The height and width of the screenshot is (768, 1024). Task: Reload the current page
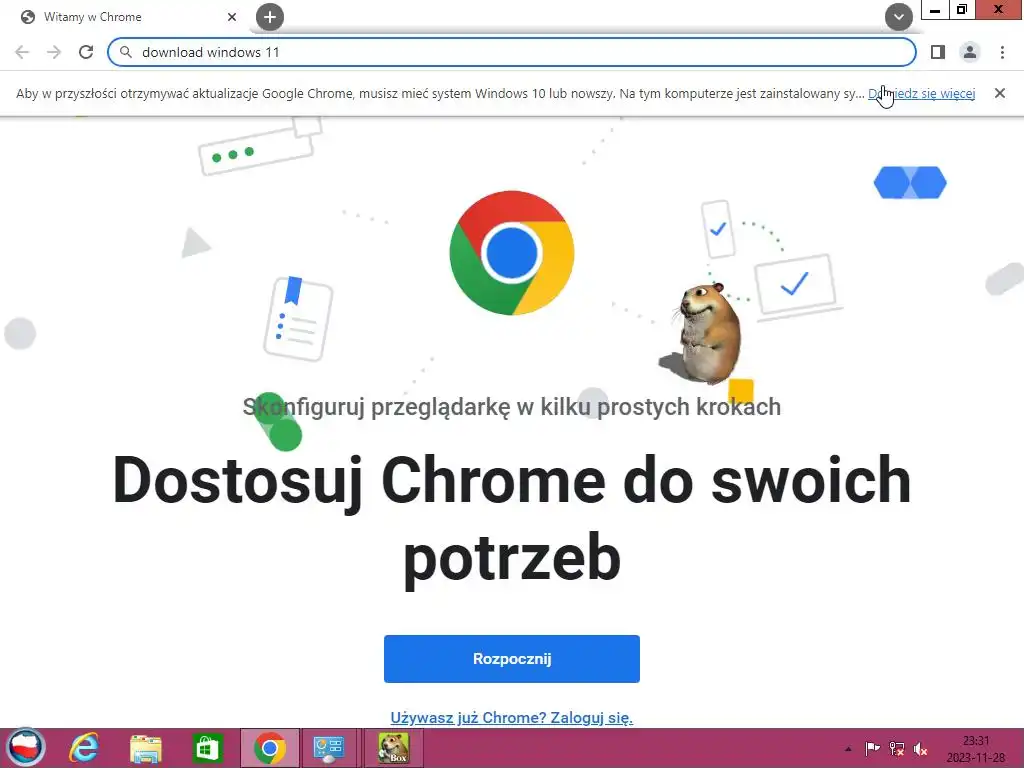coord(86,52)
